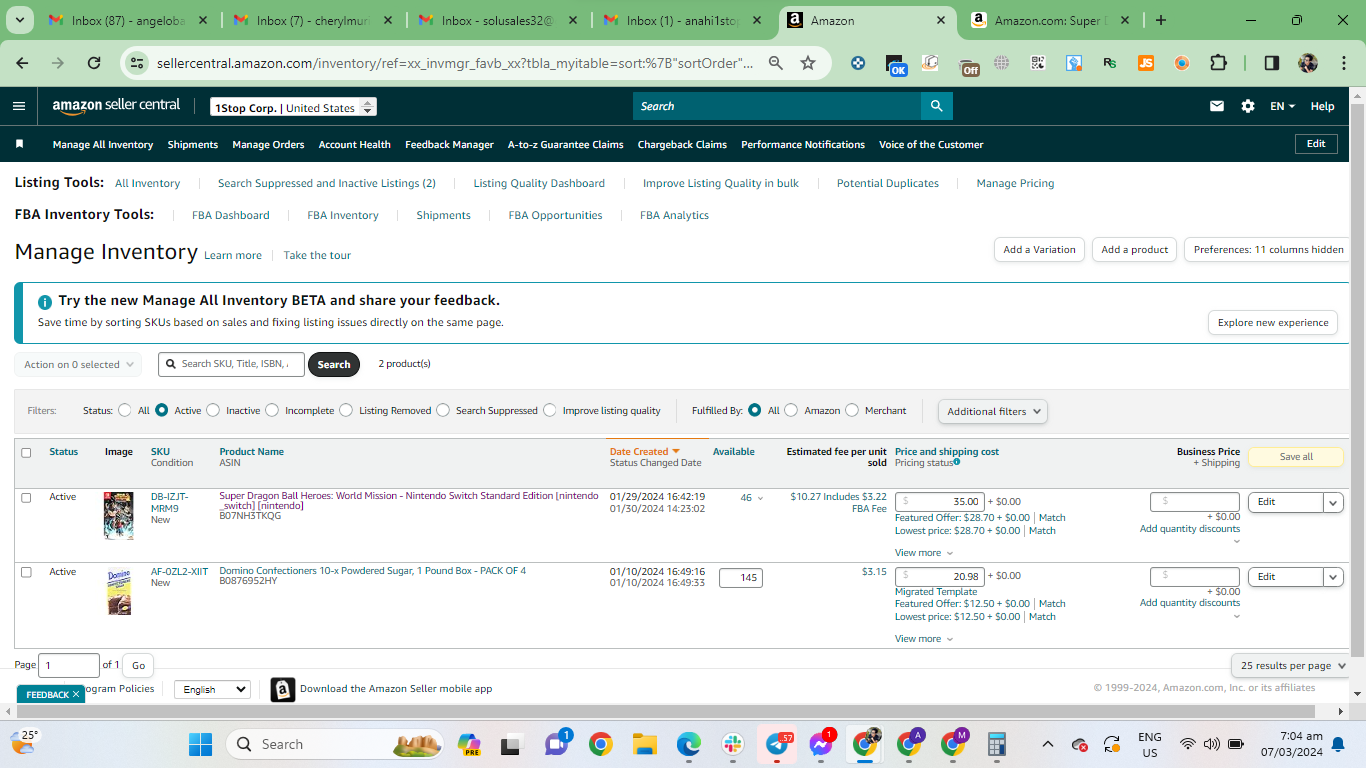This screenshot has height=768, width=1366.
Task: Click the magnifier button beside the top search bar
Action: 936,106
